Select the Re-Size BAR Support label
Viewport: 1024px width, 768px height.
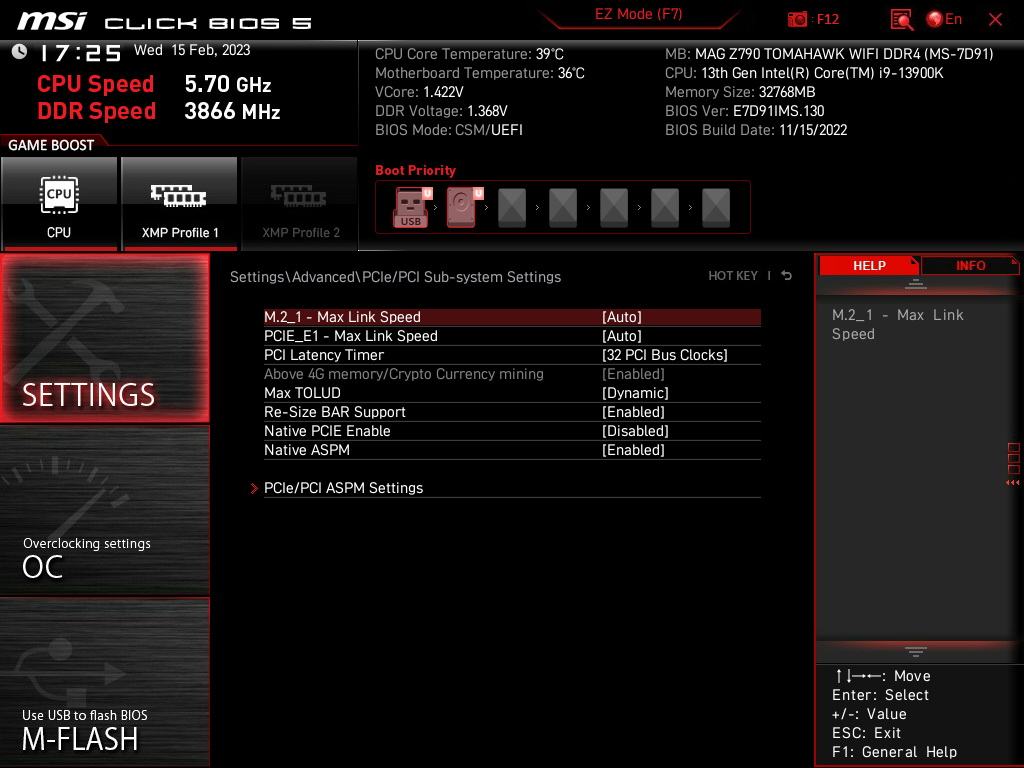coord(334,411)
